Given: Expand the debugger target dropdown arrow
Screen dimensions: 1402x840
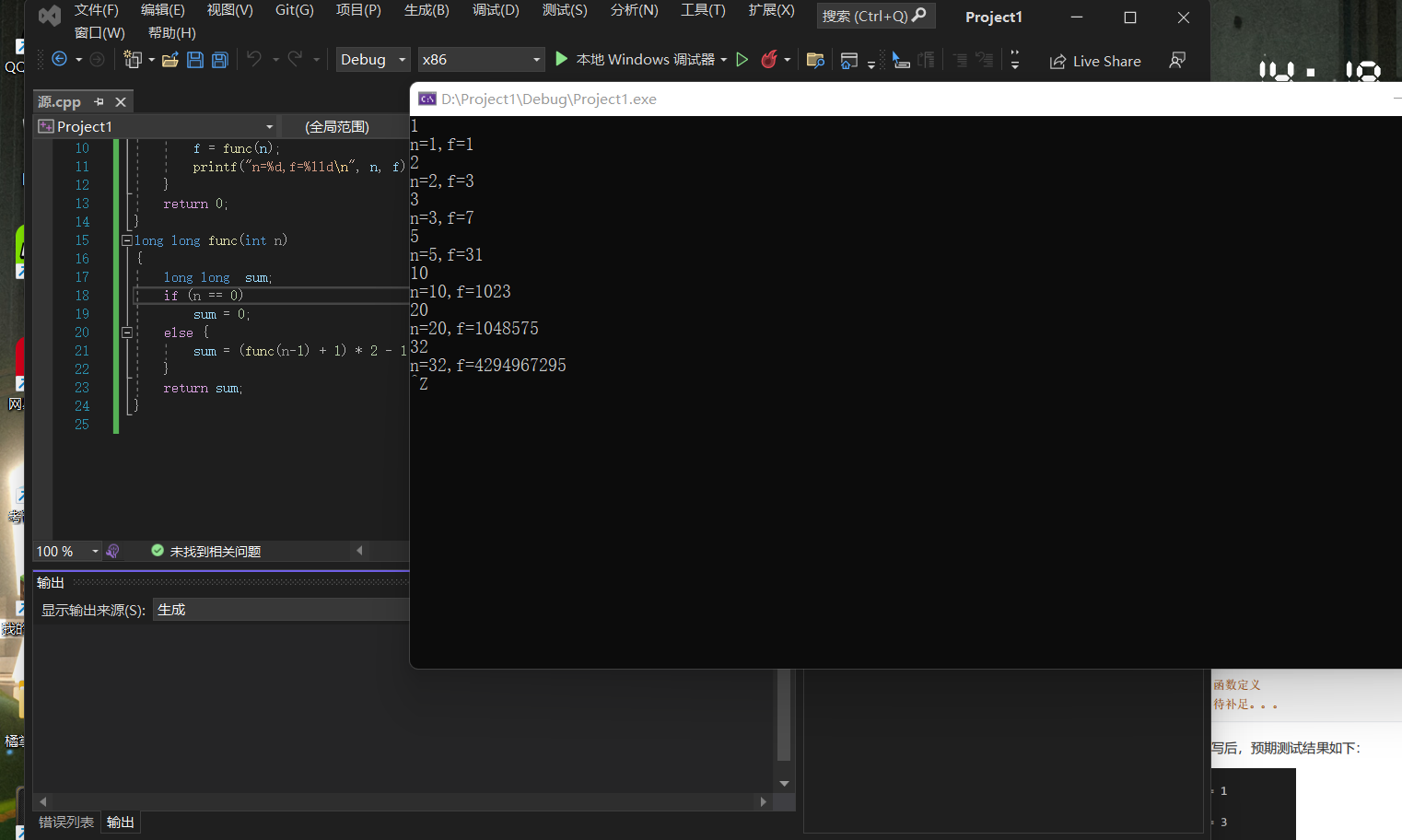Looking at the screenshot, I should pos(724,60).
